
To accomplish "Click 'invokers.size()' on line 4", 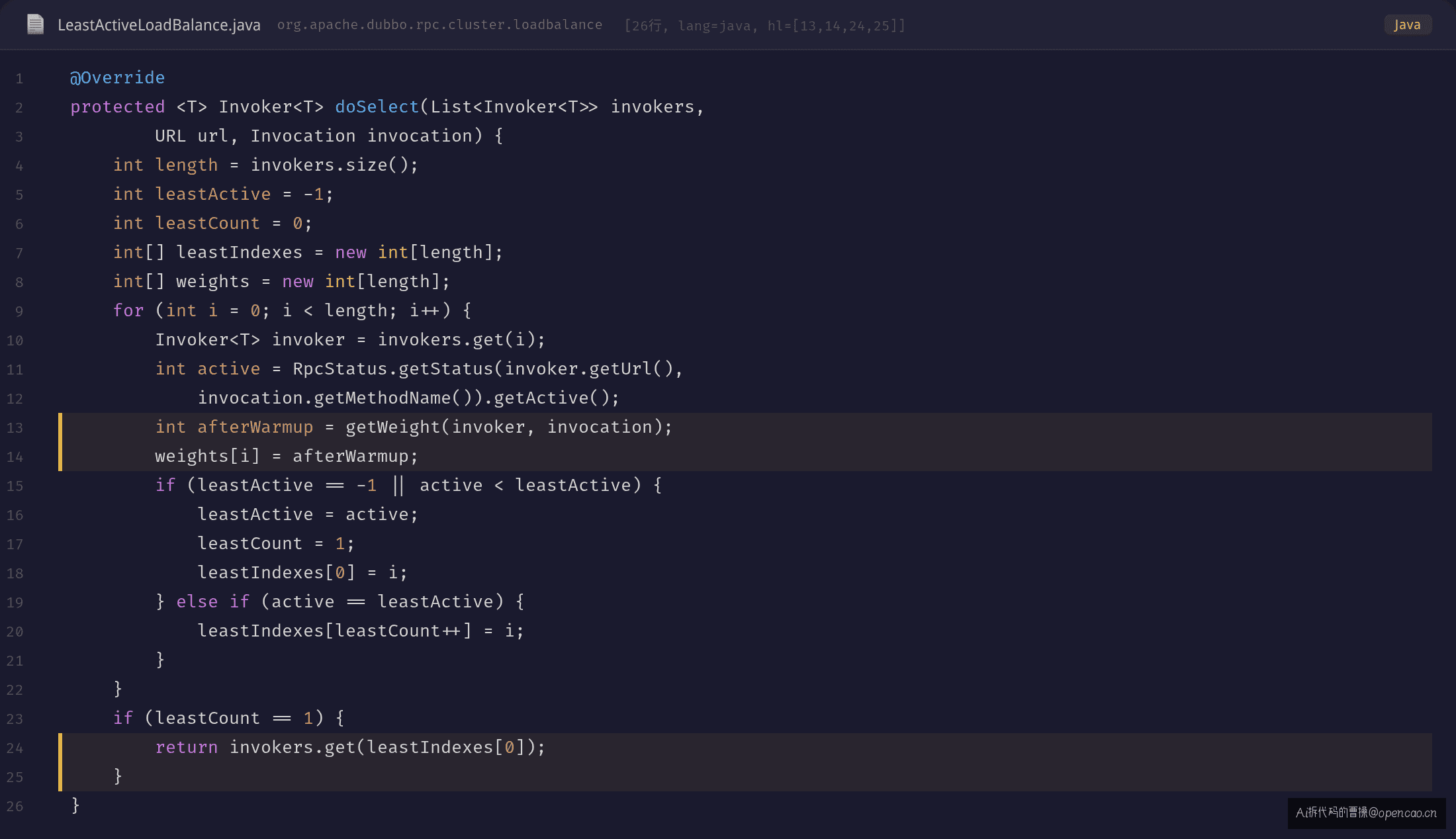I will (328, 165).
